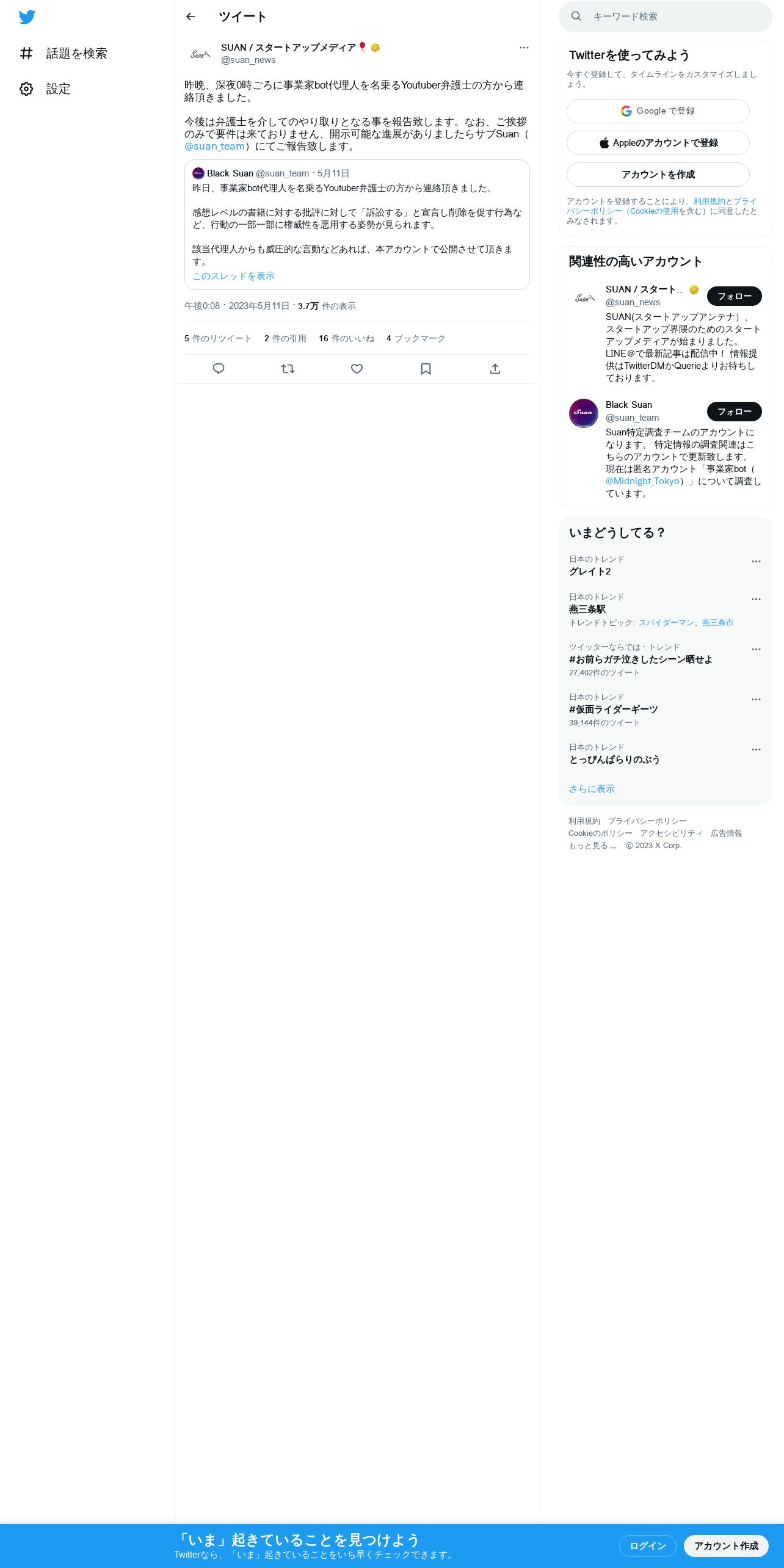Click the retweet arrows icon

click(x=288, y=369)
